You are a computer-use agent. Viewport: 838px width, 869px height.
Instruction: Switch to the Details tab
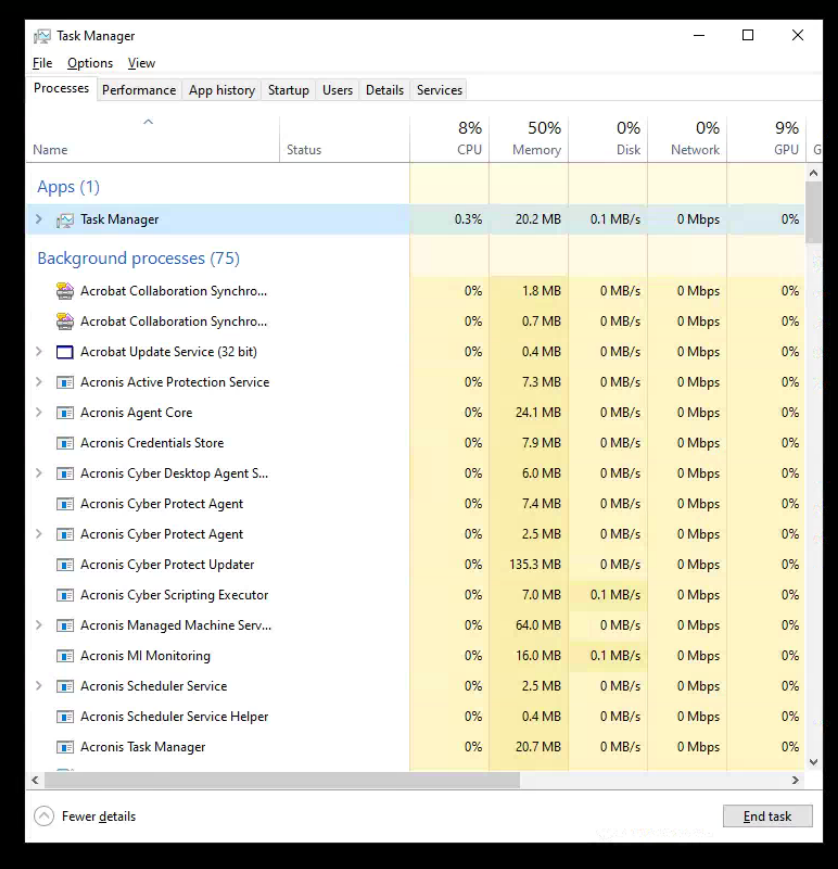tap(385, 90)
